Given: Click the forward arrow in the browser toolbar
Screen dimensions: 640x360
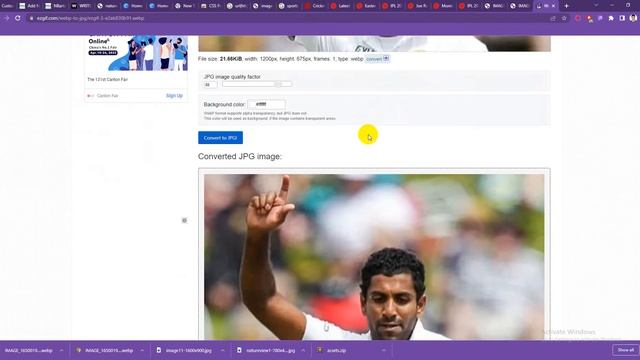Looking at the screenshot, I should tap(7, 18).
